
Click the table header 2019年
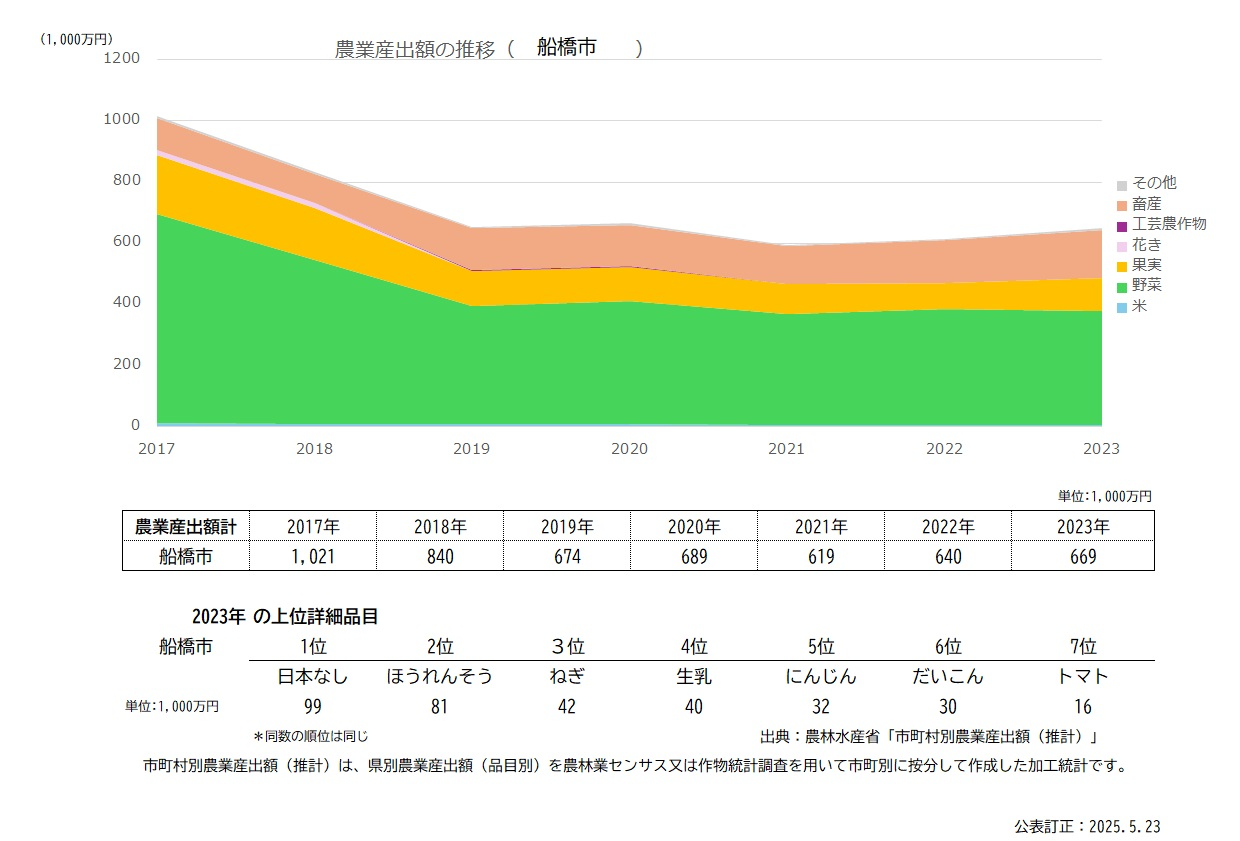[x=567, y=526]
